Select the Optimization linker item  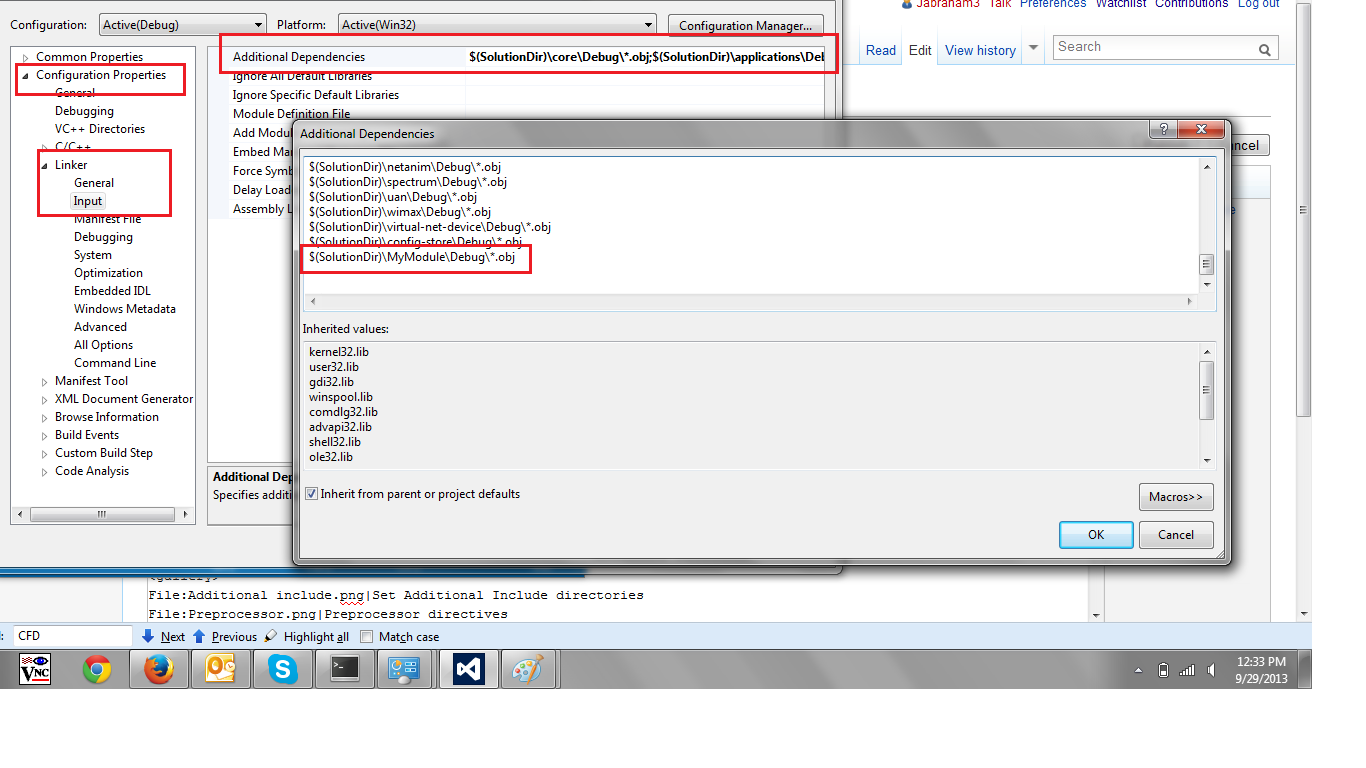pos(108,273)
